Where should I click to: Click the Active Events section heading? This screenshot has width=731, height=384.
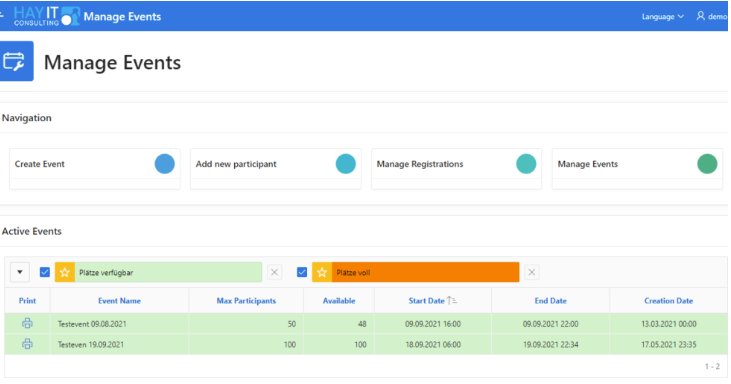(32, 232)
